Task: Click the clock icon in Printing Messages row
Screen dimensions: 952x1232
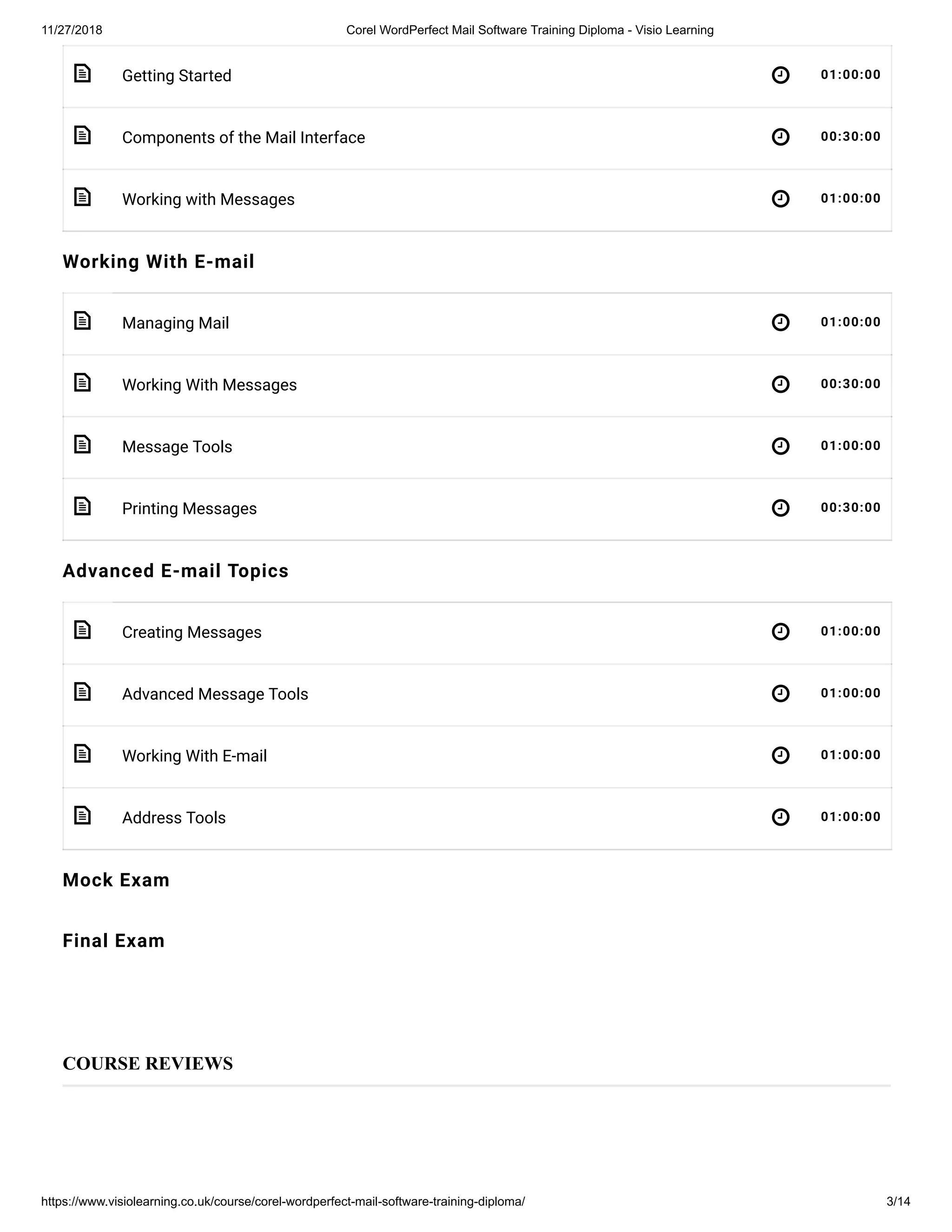Action: tap(780, 508)
